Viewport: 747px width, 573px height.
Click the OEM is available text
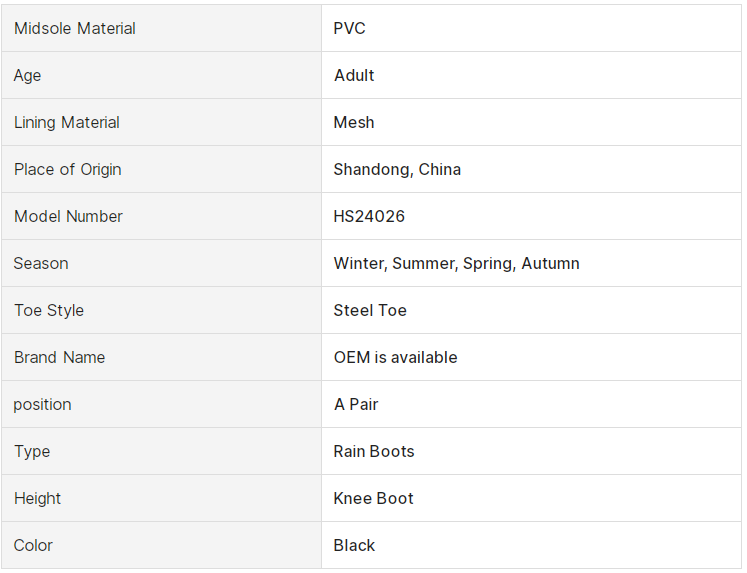[x=395, y=357]
